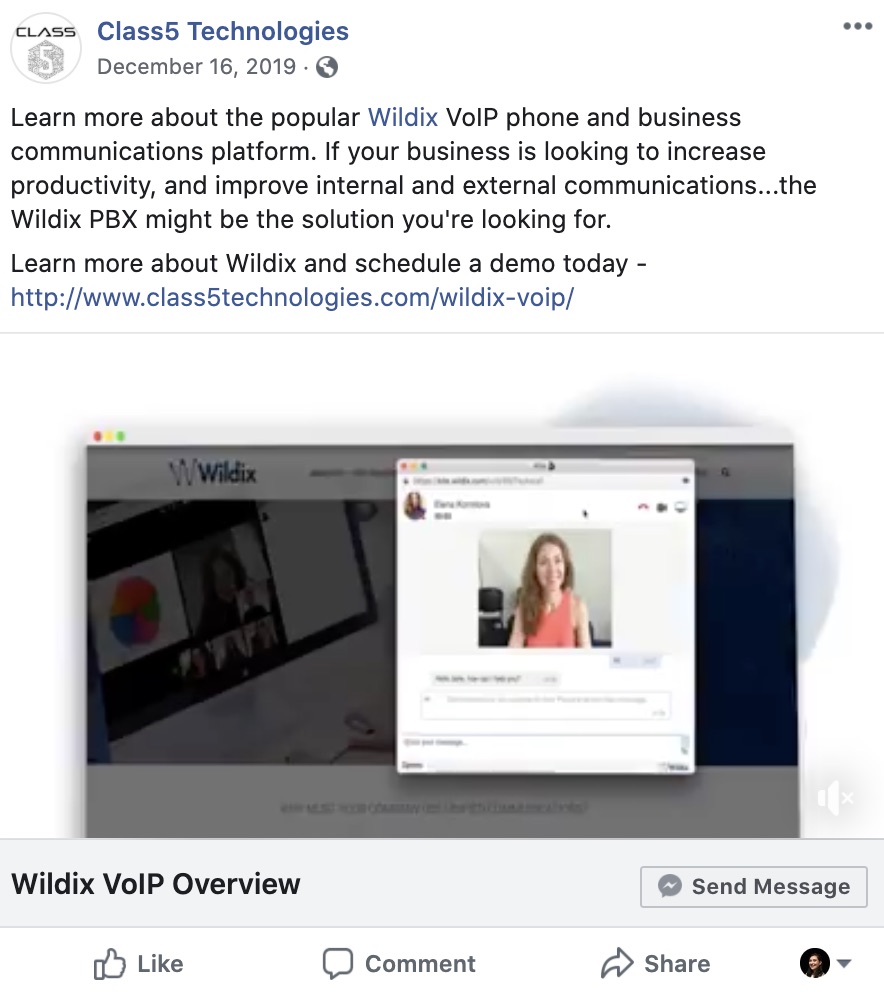
Task: Select the Like button label
Action: pyautogui.click(x=160, y=964)
